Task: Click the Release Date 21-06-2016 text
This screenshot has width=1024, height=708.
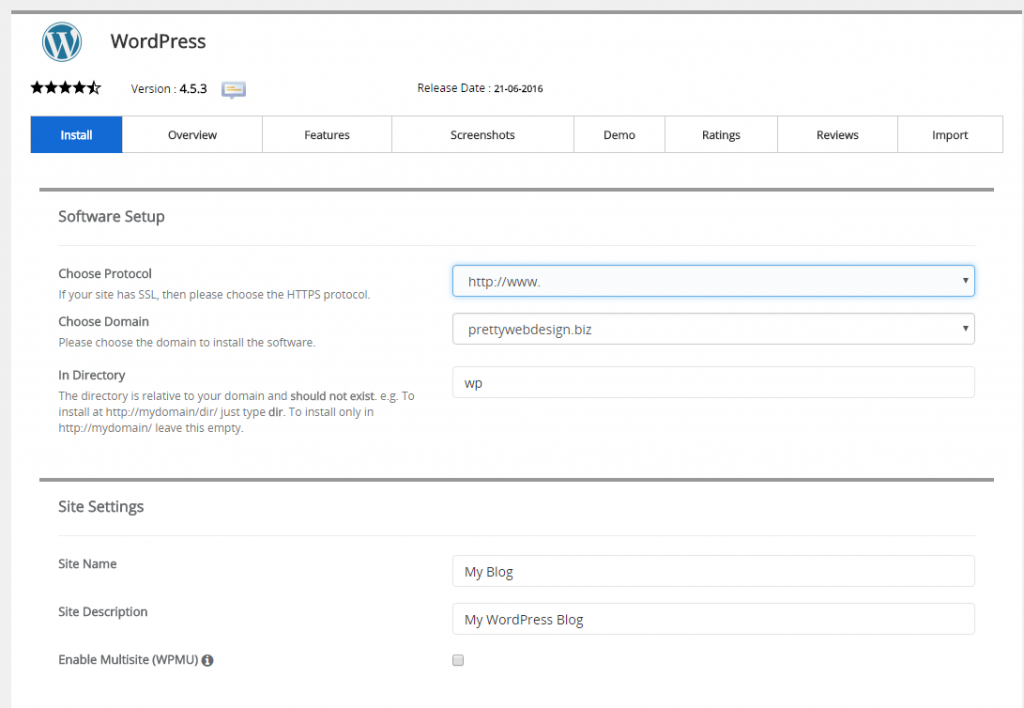Action: [480, 88]
